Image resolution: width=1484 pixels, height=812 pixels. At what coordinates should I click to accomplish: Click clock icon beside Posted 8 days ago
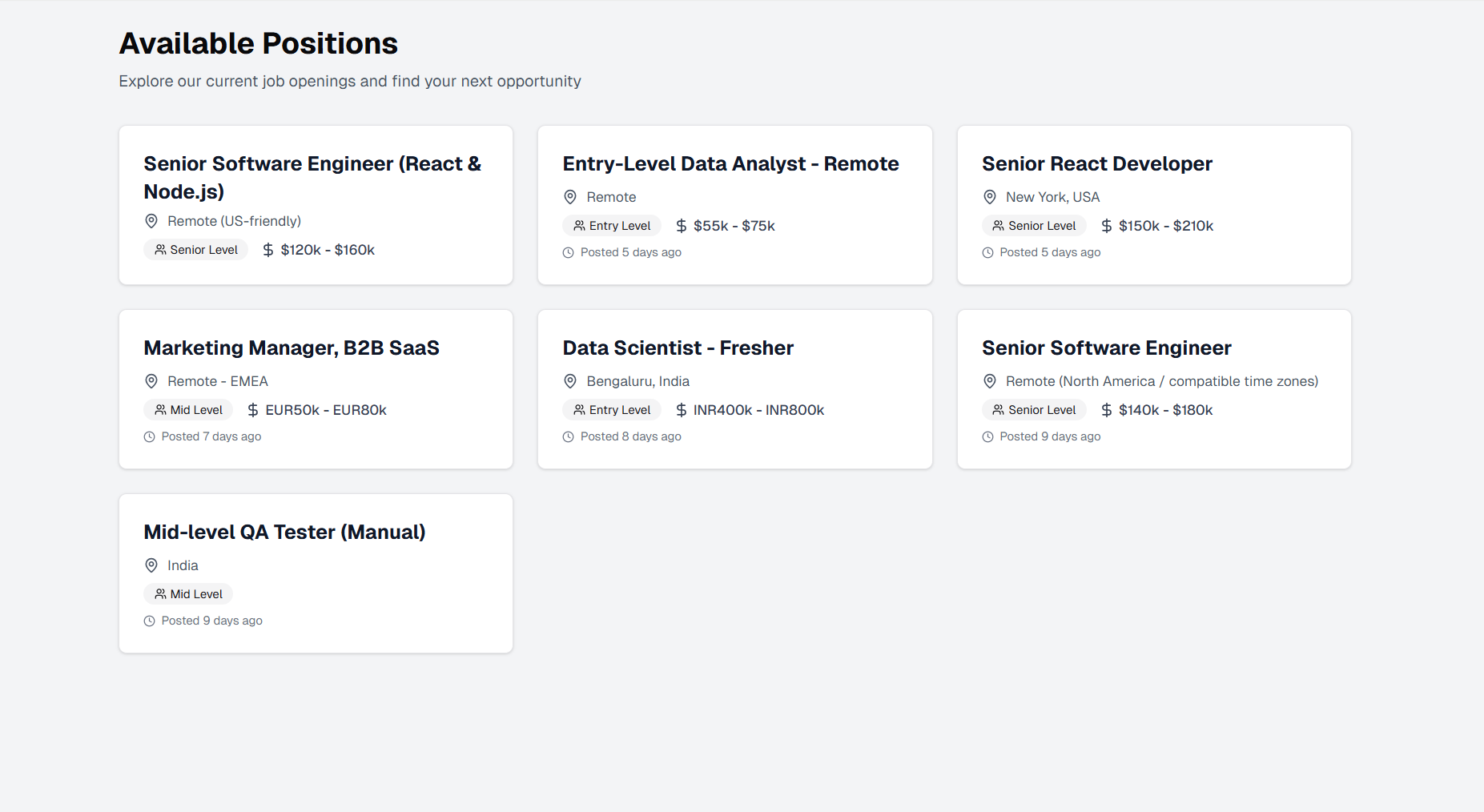pyautogui.click(x=569, y=436)
